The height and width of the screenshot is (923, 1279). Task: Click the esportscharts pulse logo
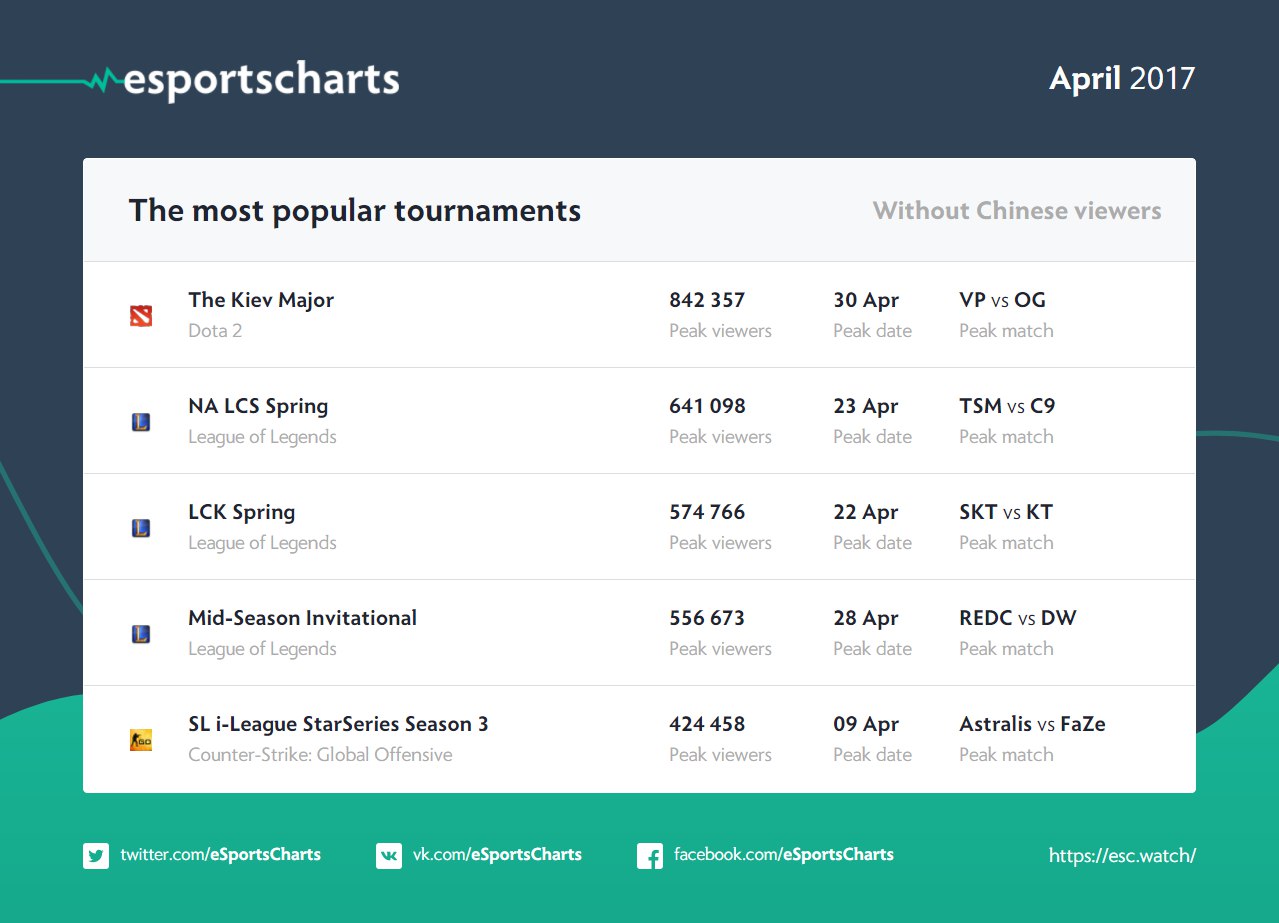pyautogui.click(x=99, y=80)
